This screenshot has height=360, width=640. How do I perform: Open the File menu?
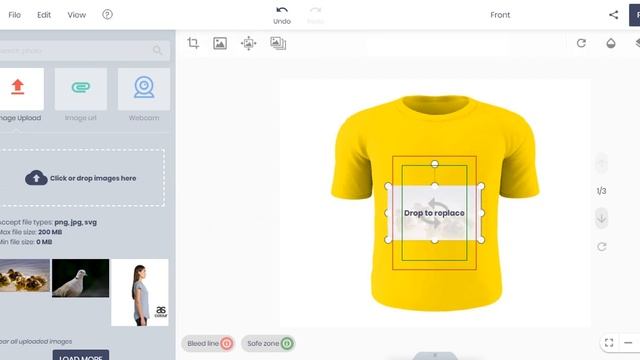click(x=14, y=15)
